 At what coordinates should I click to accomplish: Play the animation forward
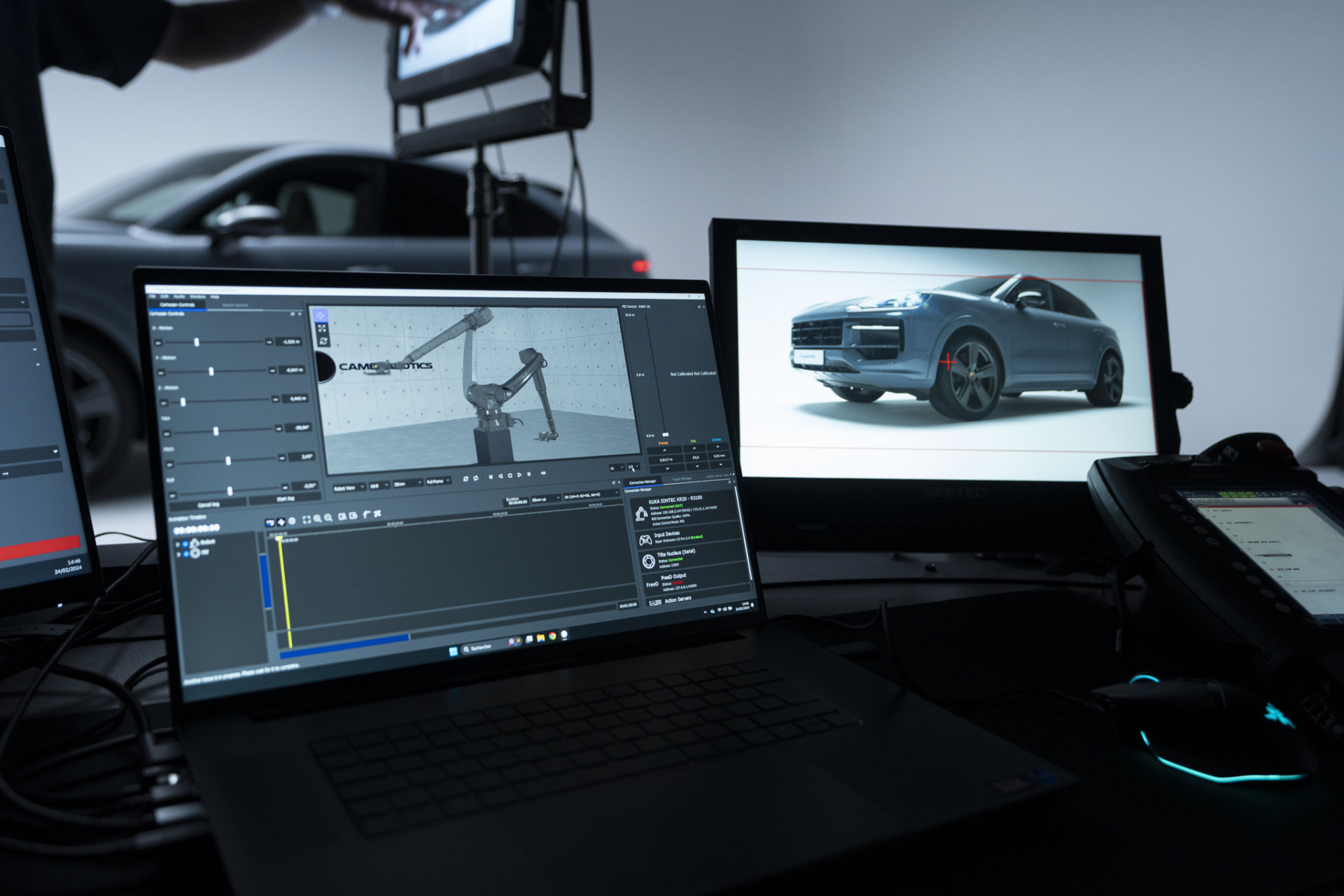pyautogui.click(x=519, y=475)
